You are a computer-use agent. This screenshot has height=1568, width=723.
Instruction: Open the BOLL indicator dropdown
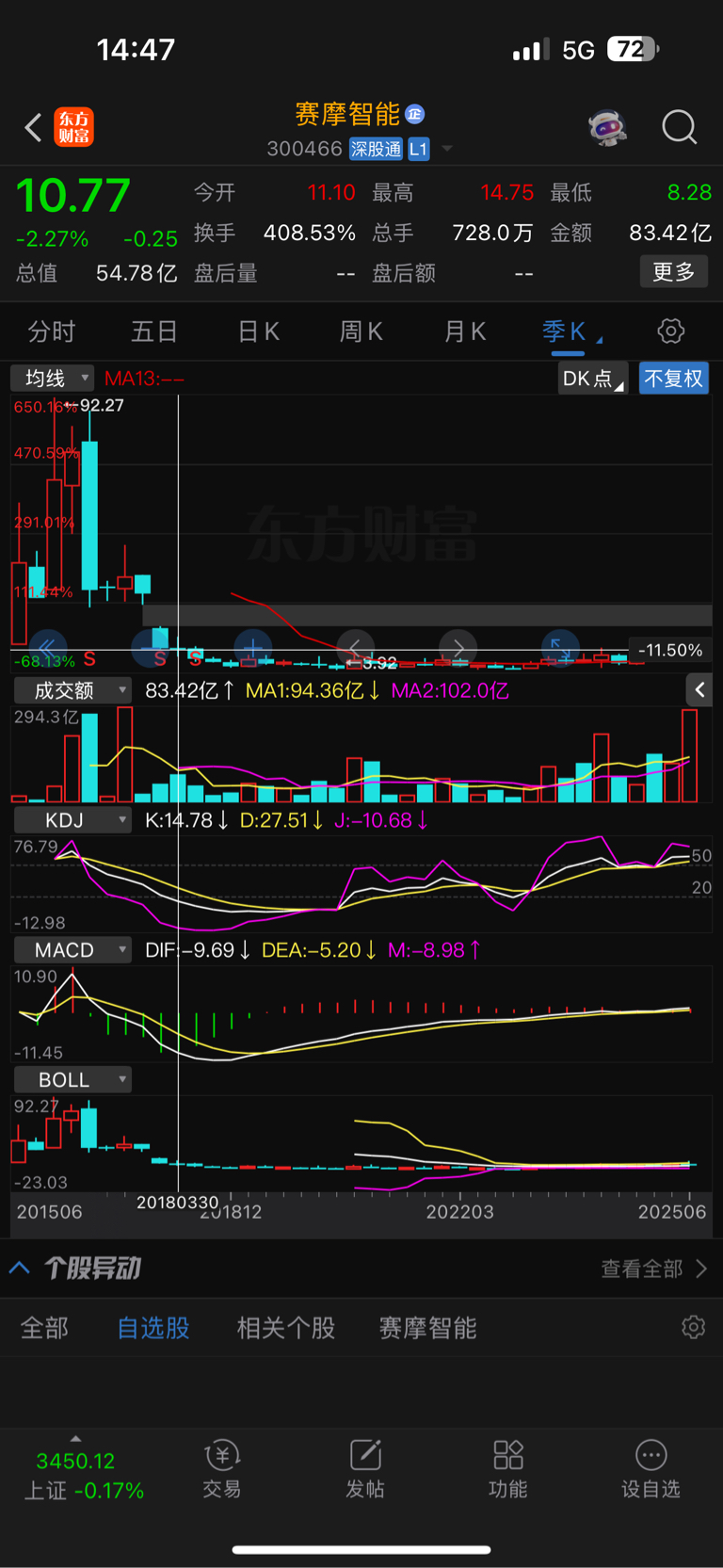coord(72,1080)
